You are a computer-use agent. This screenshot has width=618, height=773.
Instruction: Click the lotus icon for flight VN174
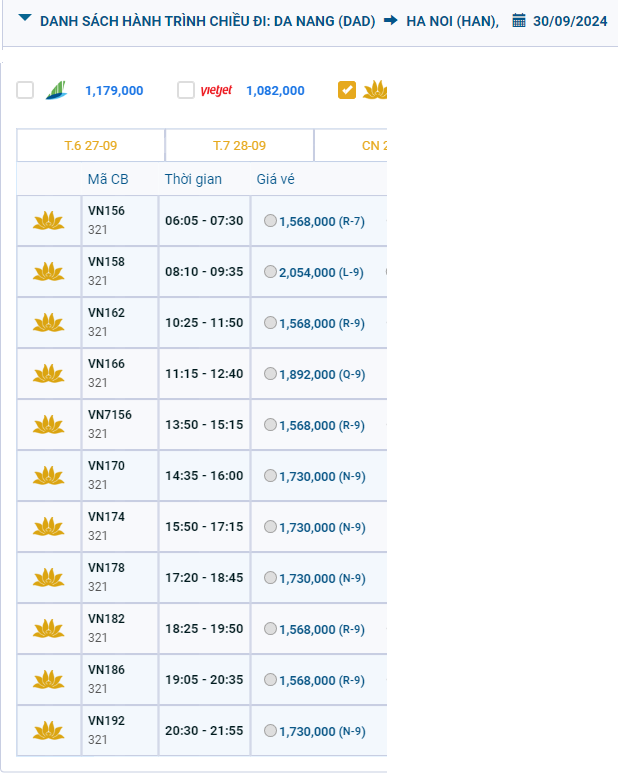click(48, 526)
